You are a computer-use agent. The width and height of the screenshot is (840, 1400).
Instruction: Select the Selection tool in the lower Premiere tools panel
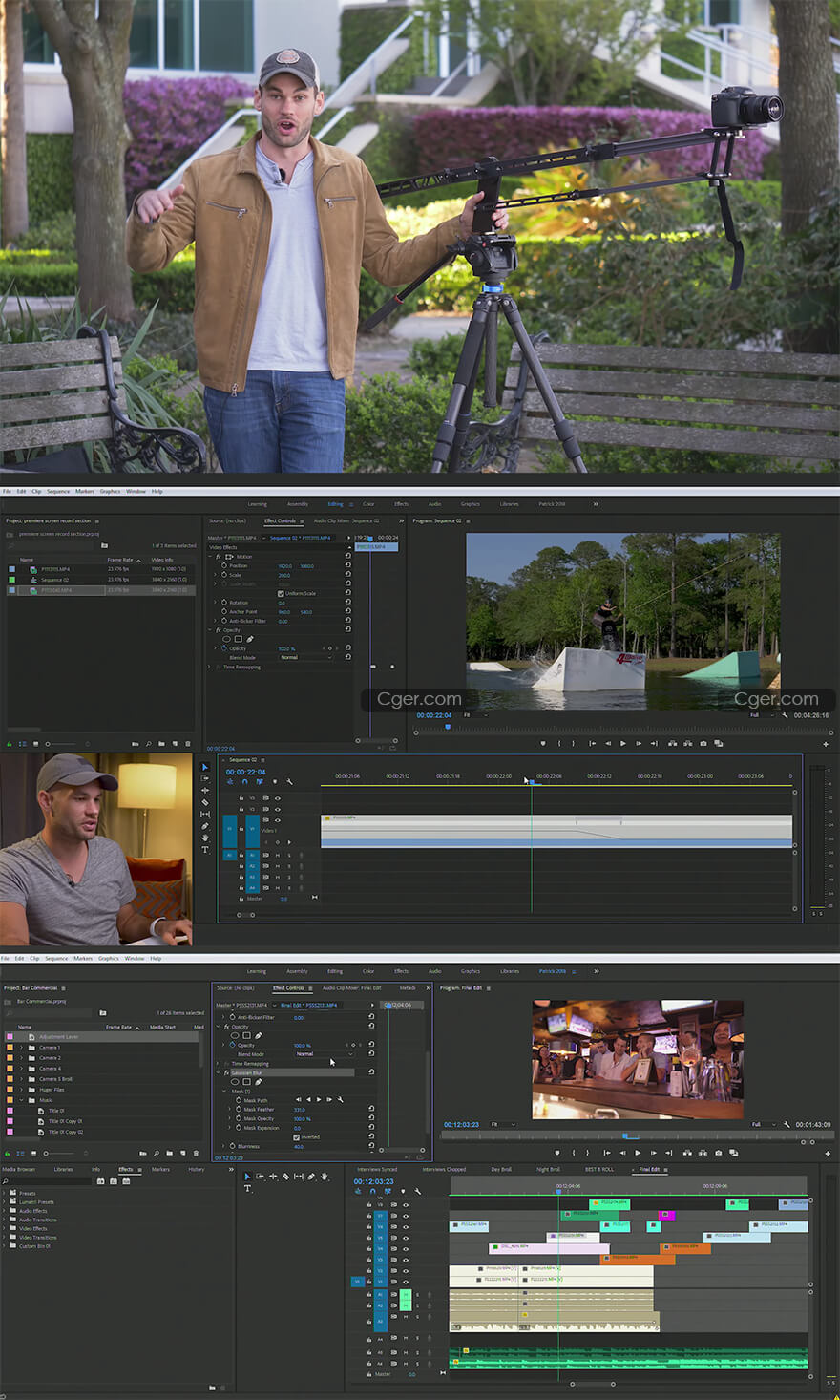(x=247, y=1177)
